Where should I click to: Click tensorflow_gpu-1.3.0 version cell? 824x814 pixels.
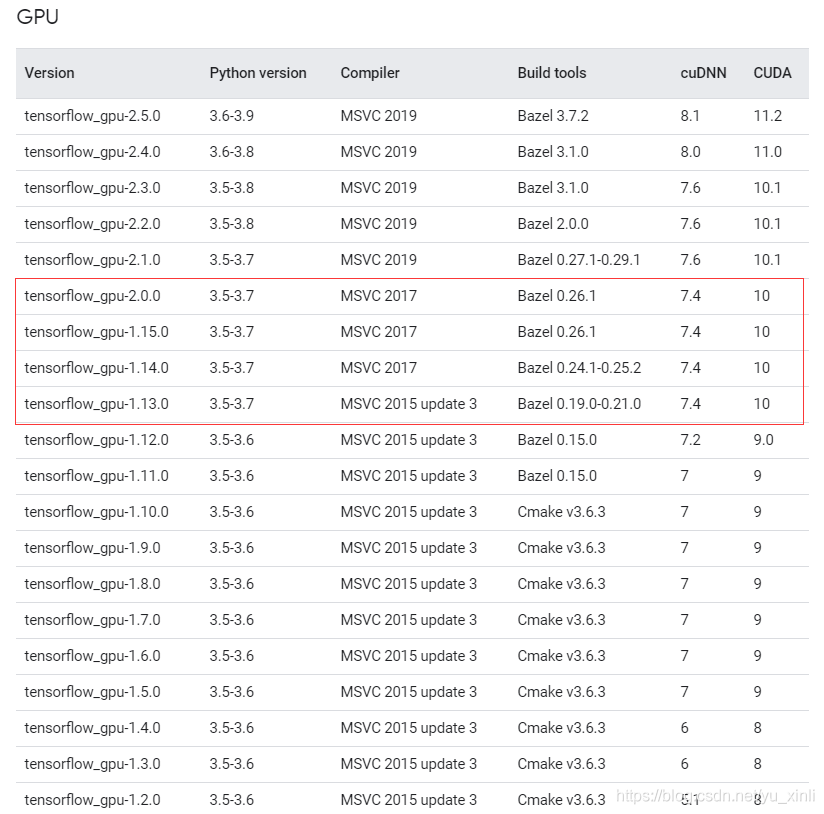click(x=92, y=764)
